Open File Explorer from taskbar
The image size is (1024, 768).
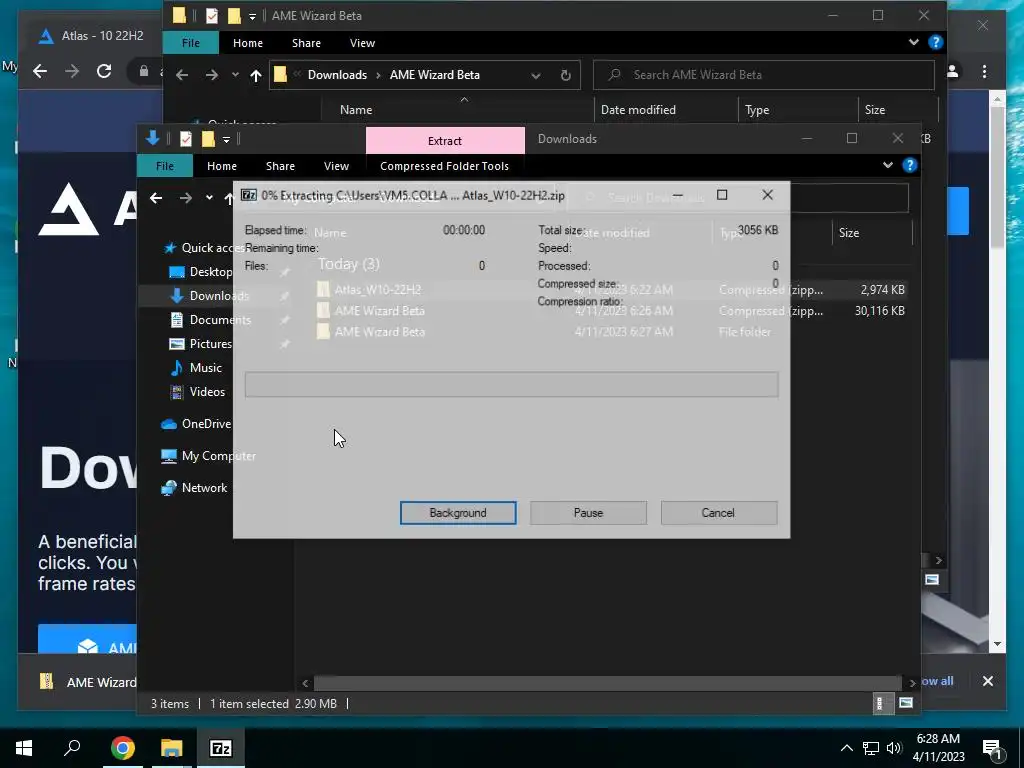coord(171,748)
